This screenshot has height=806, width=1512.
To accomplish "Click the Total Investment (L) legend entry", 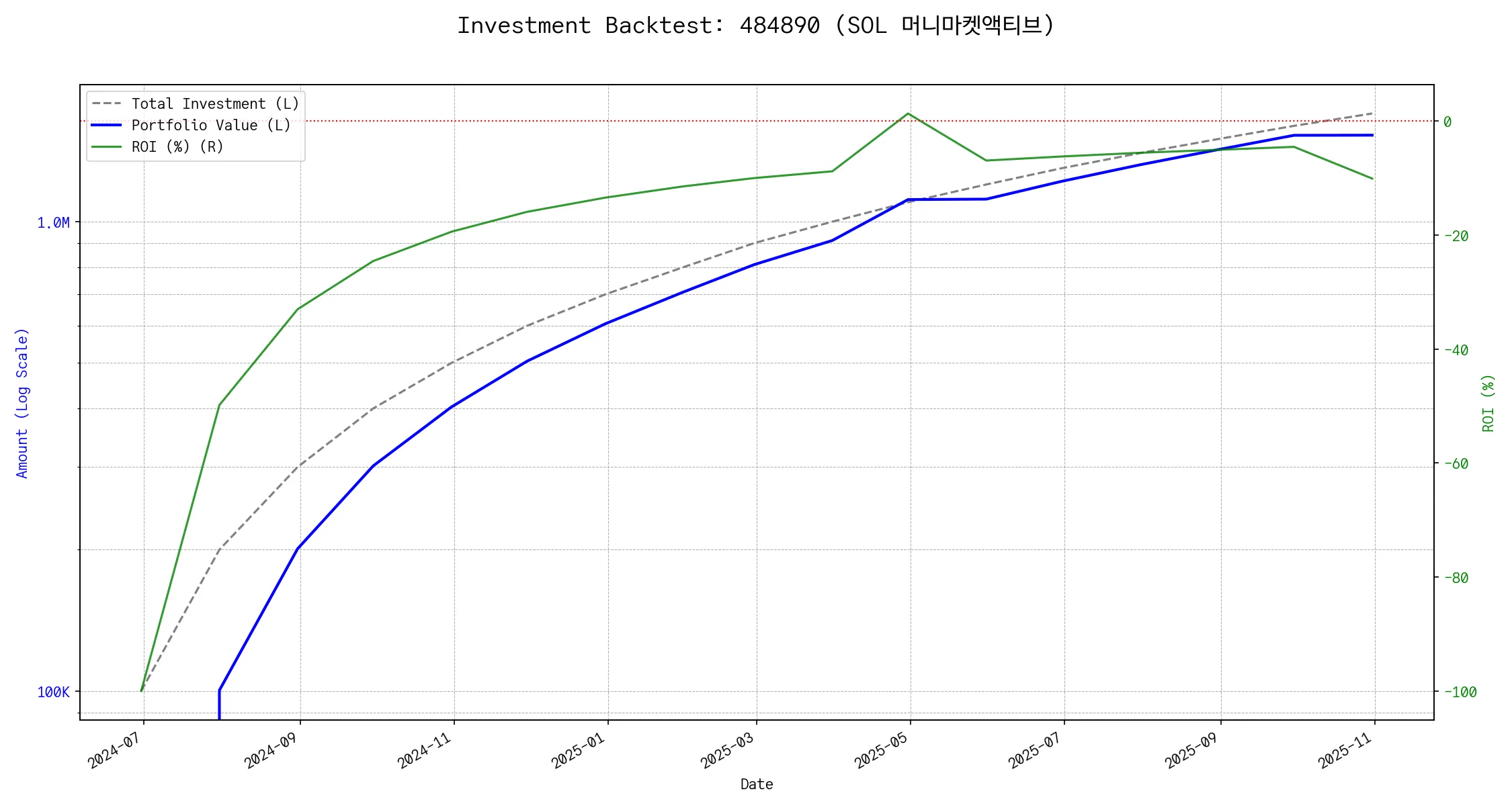I will click(x=215, y=103).
